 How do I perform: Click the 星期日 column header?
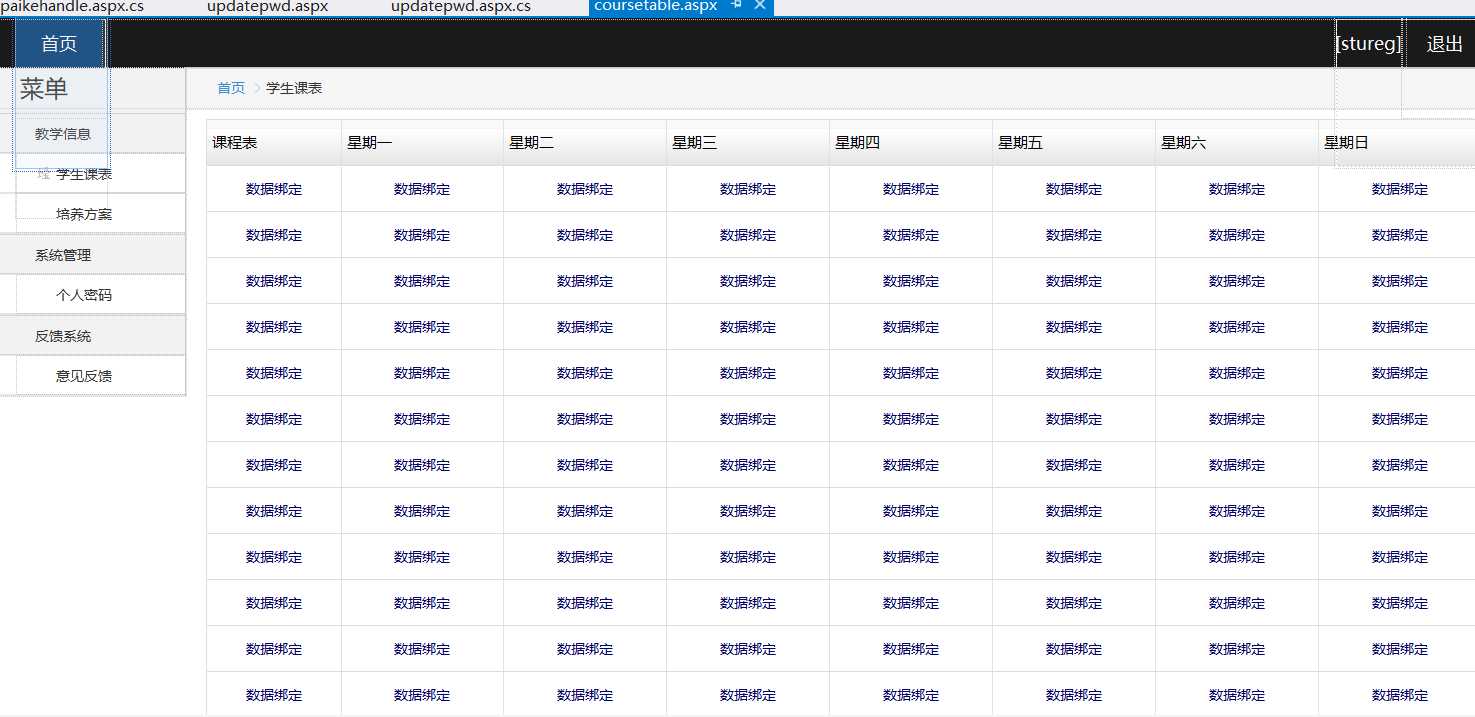click(x=1397, y=143)
